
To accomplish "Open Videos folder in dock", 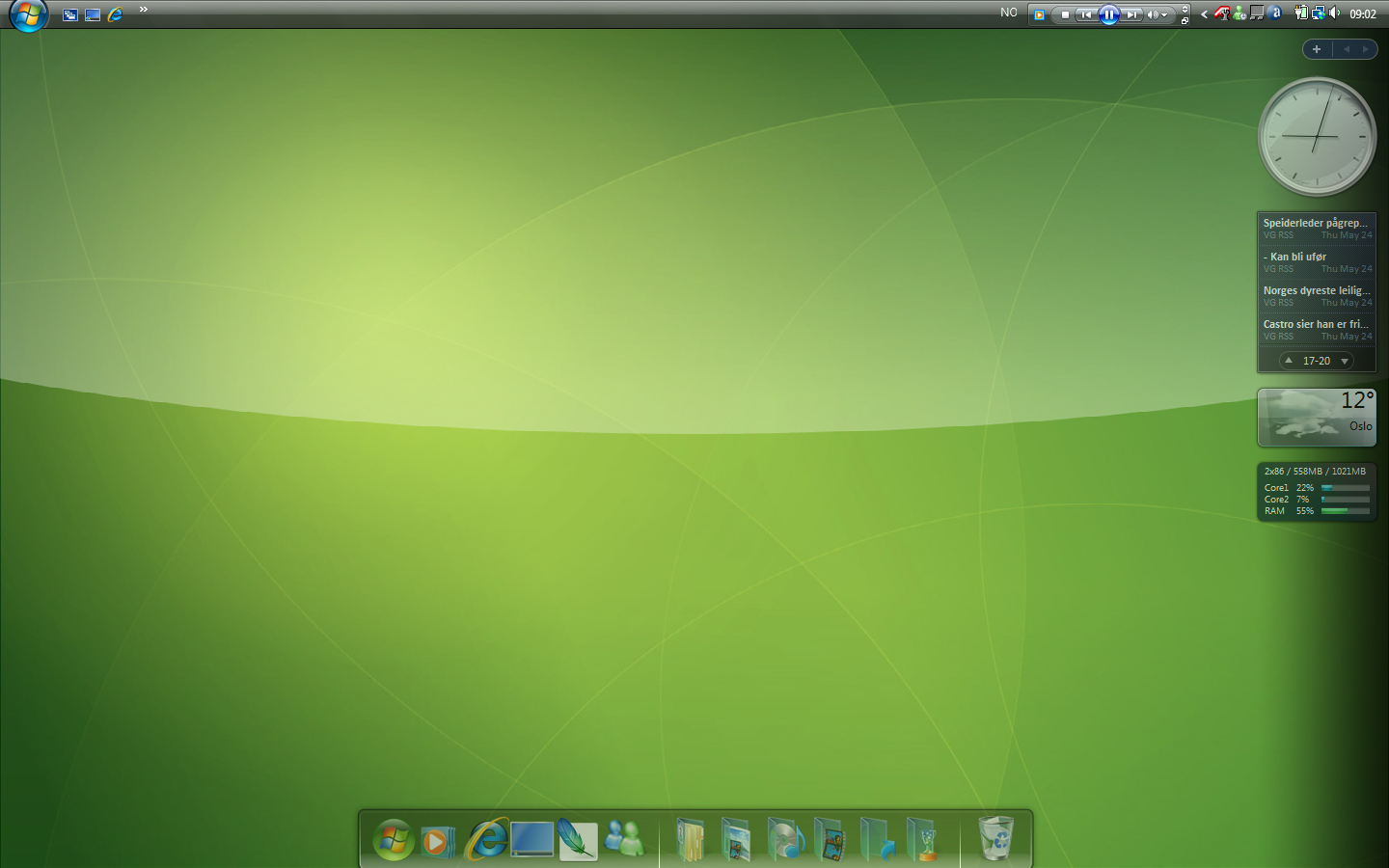I will [x=830, y=839].
